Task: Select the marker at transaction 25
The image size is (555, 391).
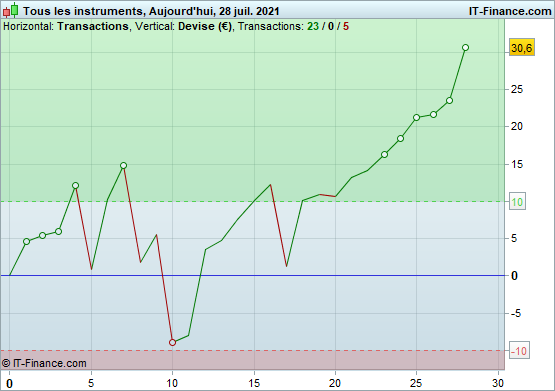Action: (417, 117)
